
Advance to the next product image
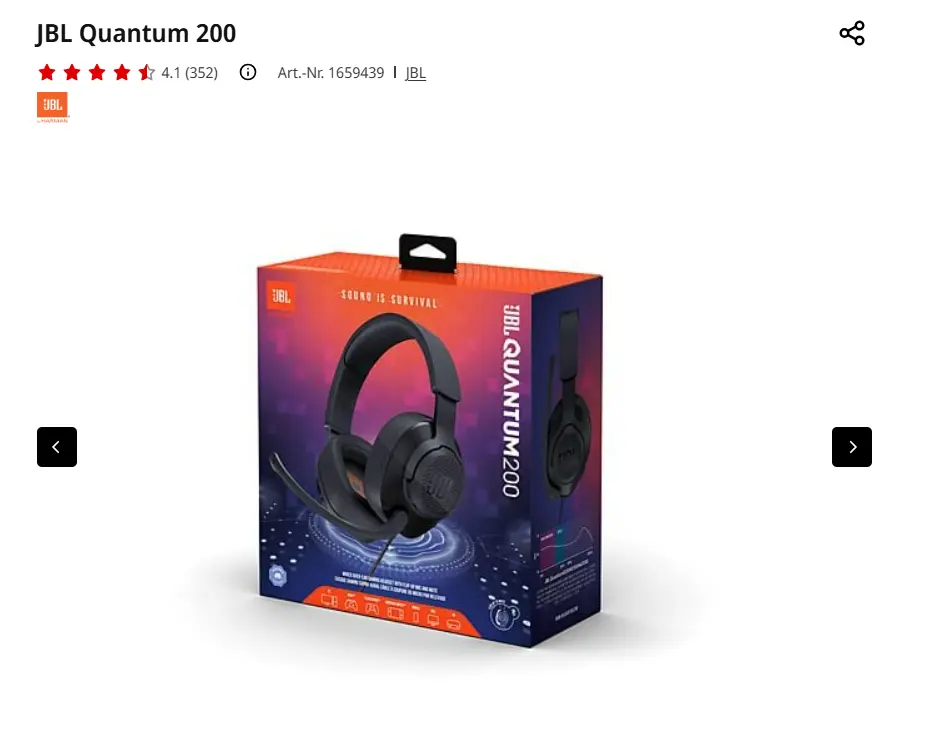(x=852, y=447)
